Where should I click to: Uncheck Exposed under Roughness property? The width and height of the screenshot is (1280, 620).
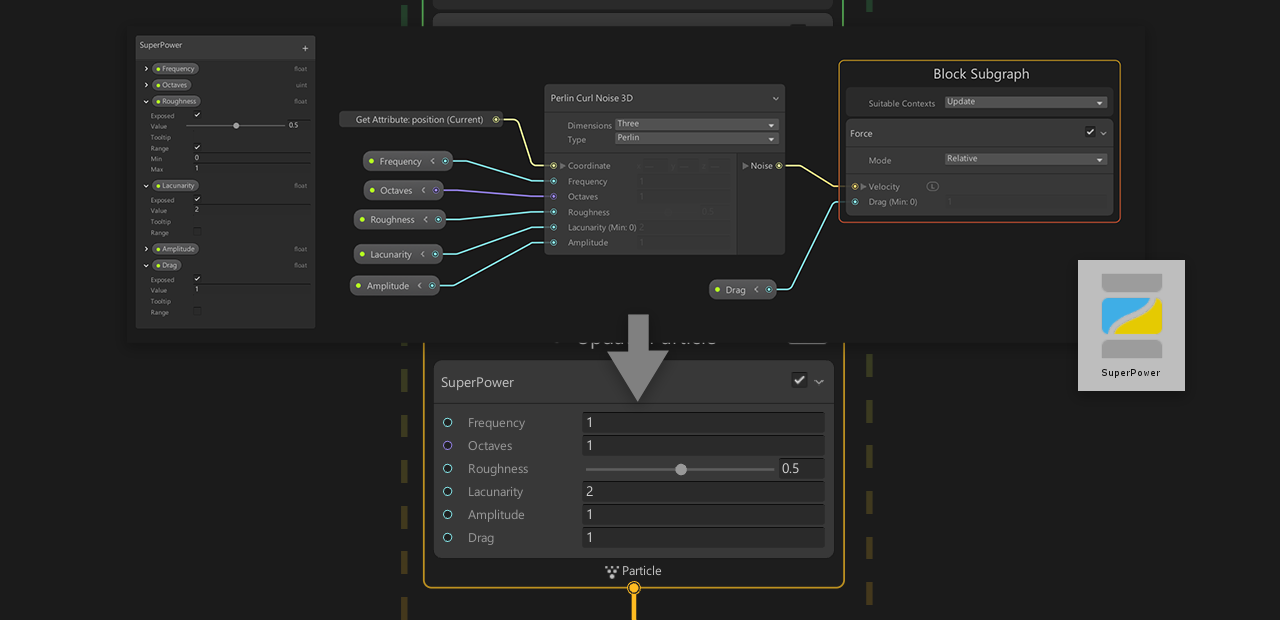coord(197,115)
